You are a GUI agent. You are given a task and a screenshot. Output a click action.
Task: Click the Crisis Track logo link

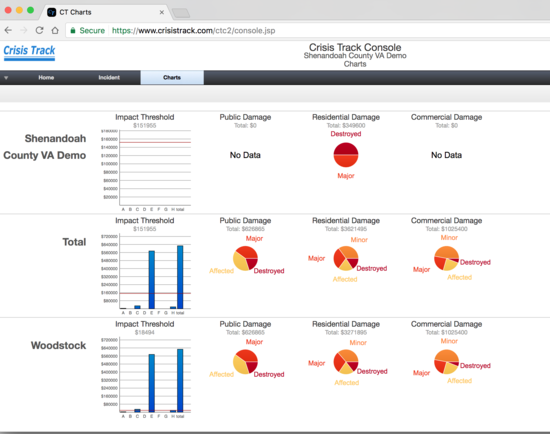click(x=29, y=52)
